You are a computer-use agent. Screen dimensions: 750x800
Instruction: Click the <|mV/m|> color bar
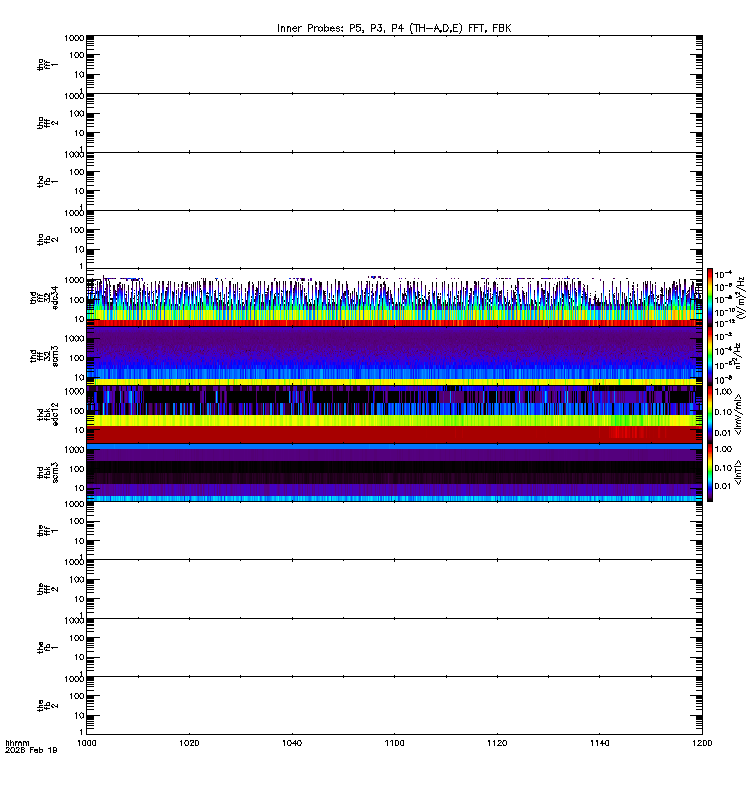(710, 414)
